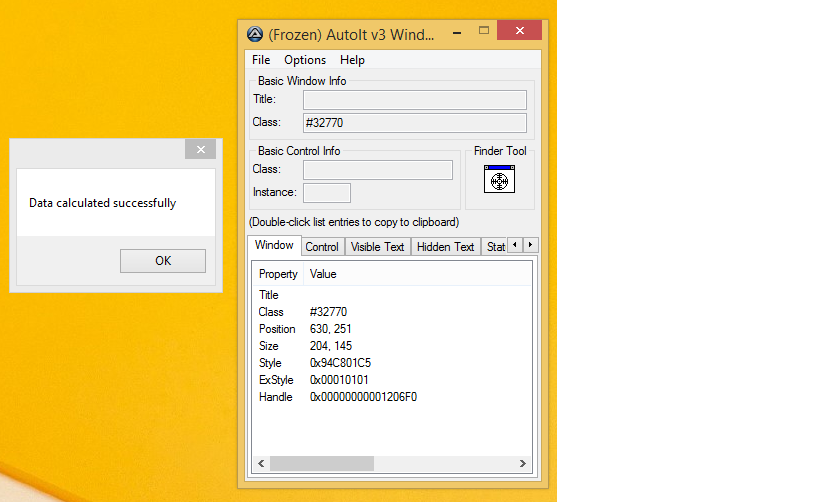Switch to the Hidden Text tab
The image size is (819, 502).
click(446, 247)
